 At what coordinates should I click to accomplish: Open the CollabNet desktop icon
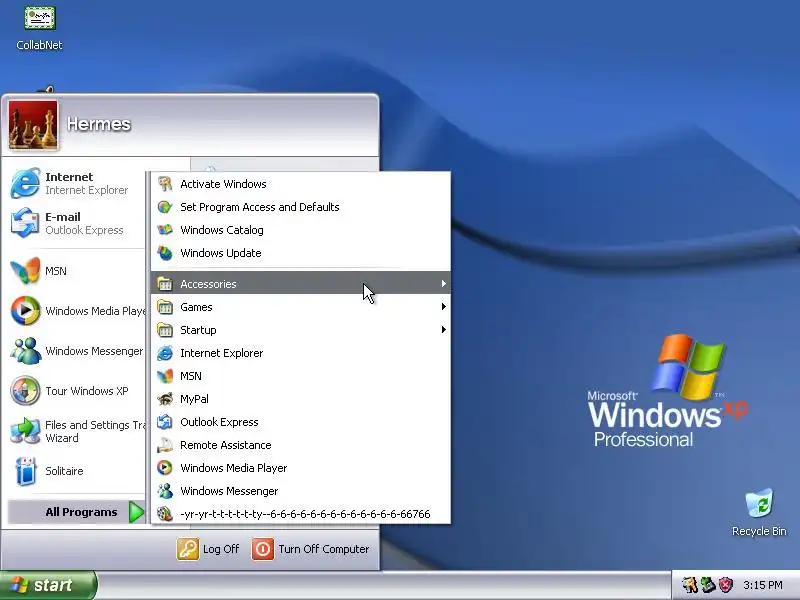coord(39,29)
